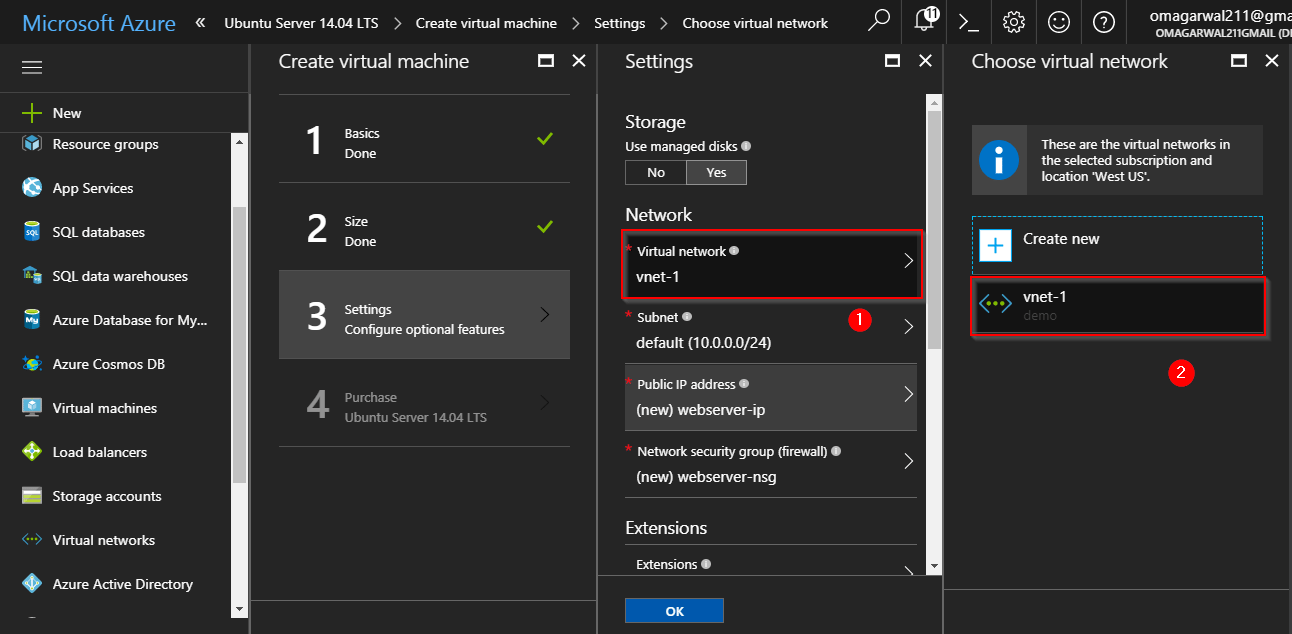
Task: Close the Choose virtual network blade
Action: [1272, 61]
